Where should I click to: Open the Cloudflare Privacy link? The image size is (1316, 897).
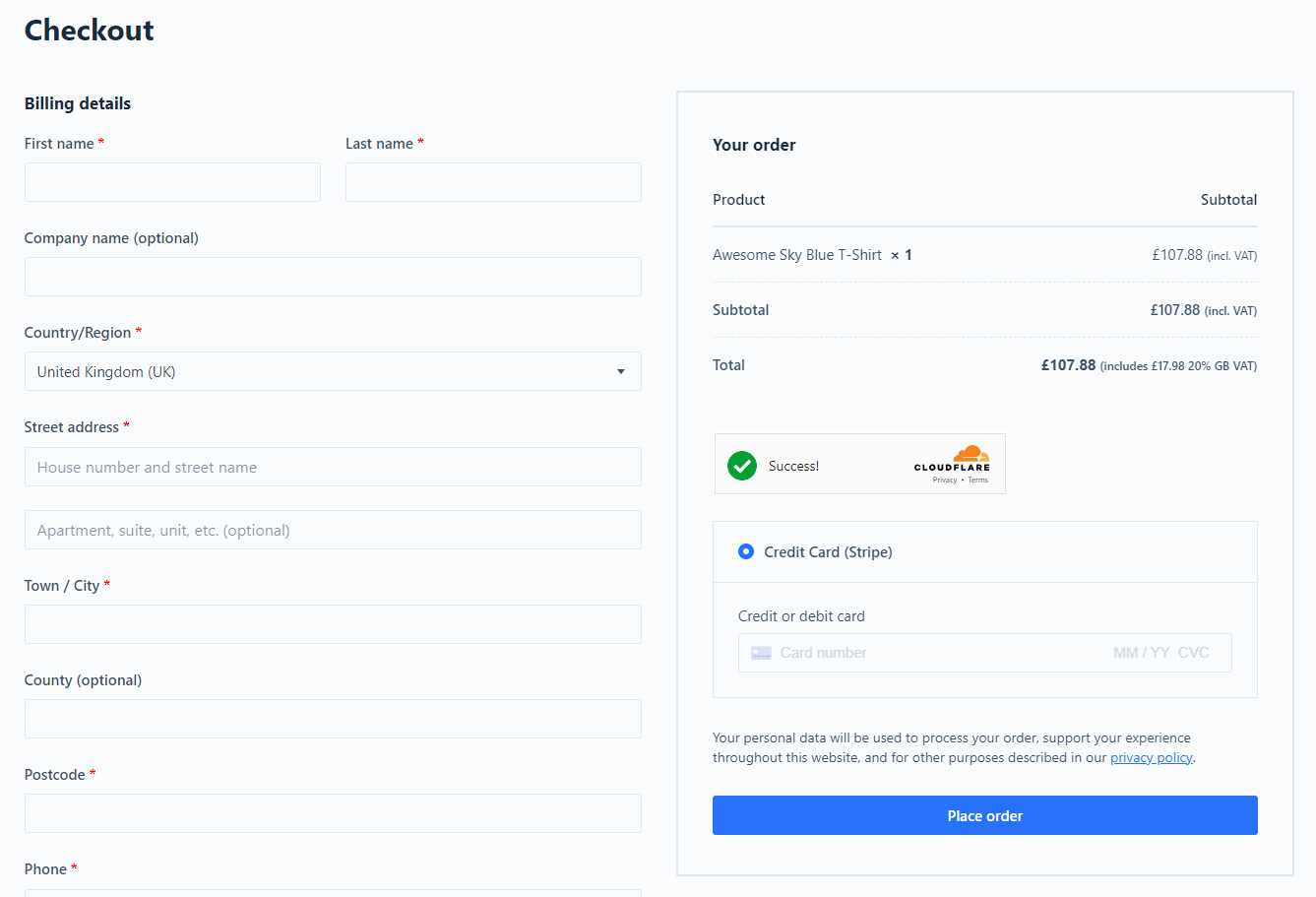945,481
